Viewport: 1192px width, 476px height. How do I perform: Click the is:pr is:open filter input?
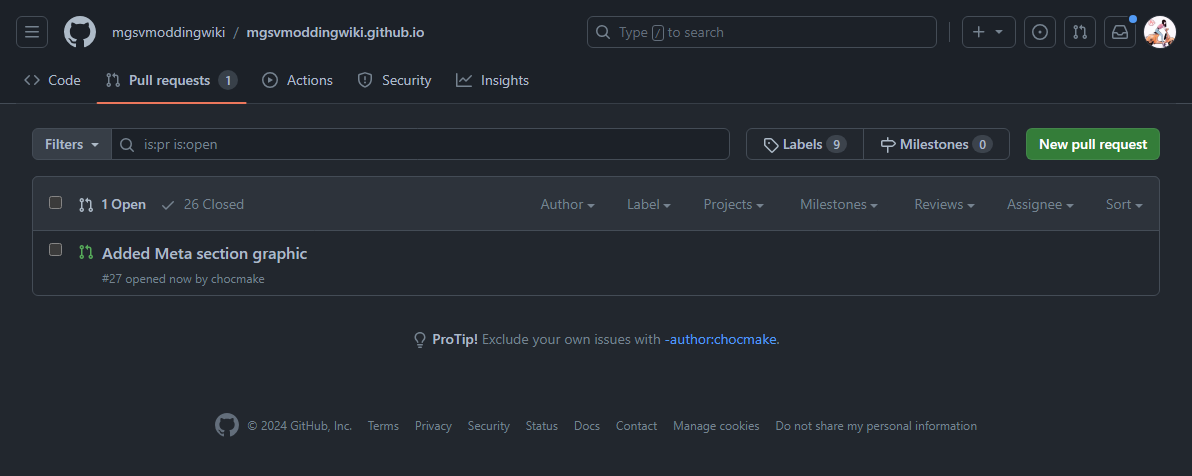tap(420, 144)
